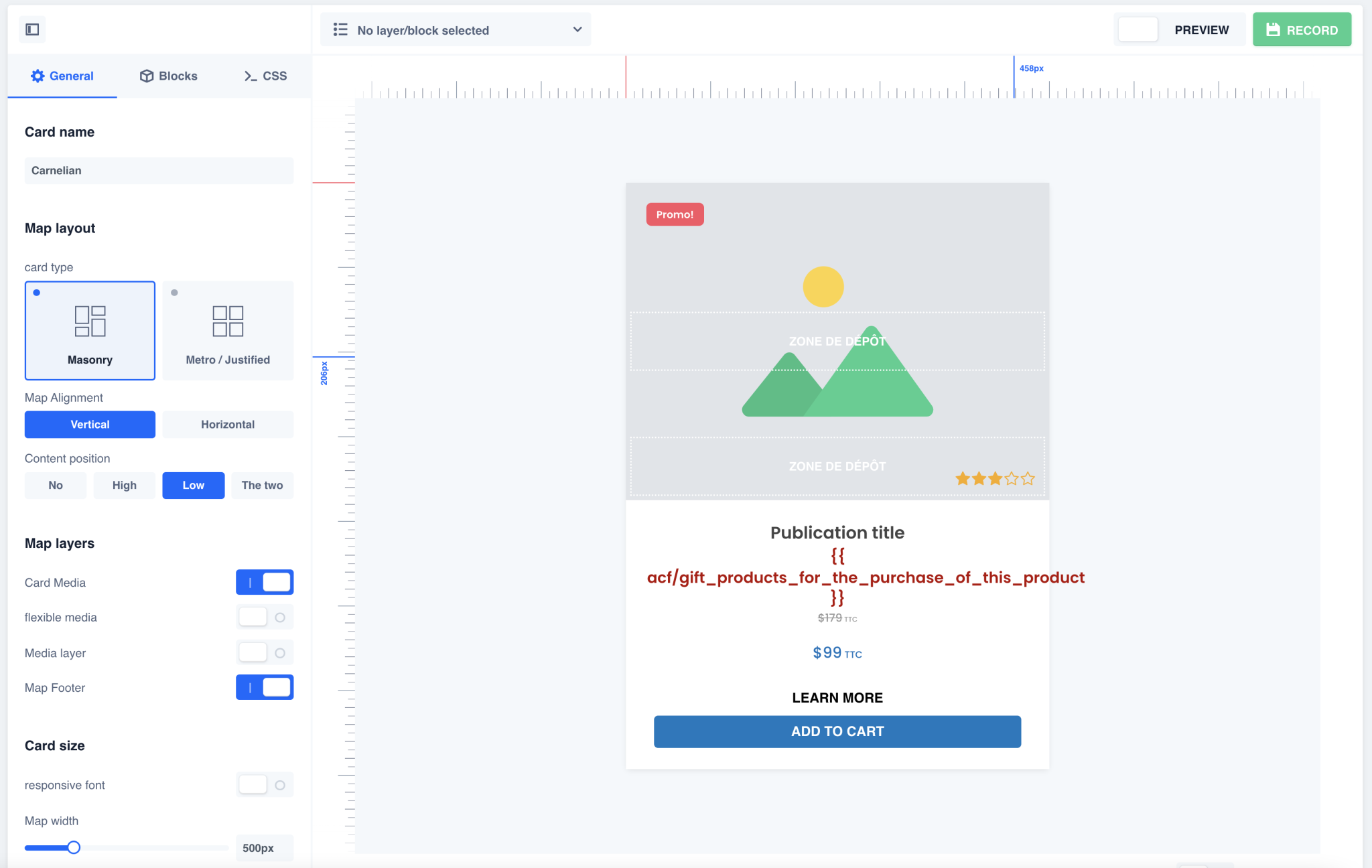
Task: Click the lower ZONE DE DÉPÔT drop zone
Action: [x=837, y=466]
